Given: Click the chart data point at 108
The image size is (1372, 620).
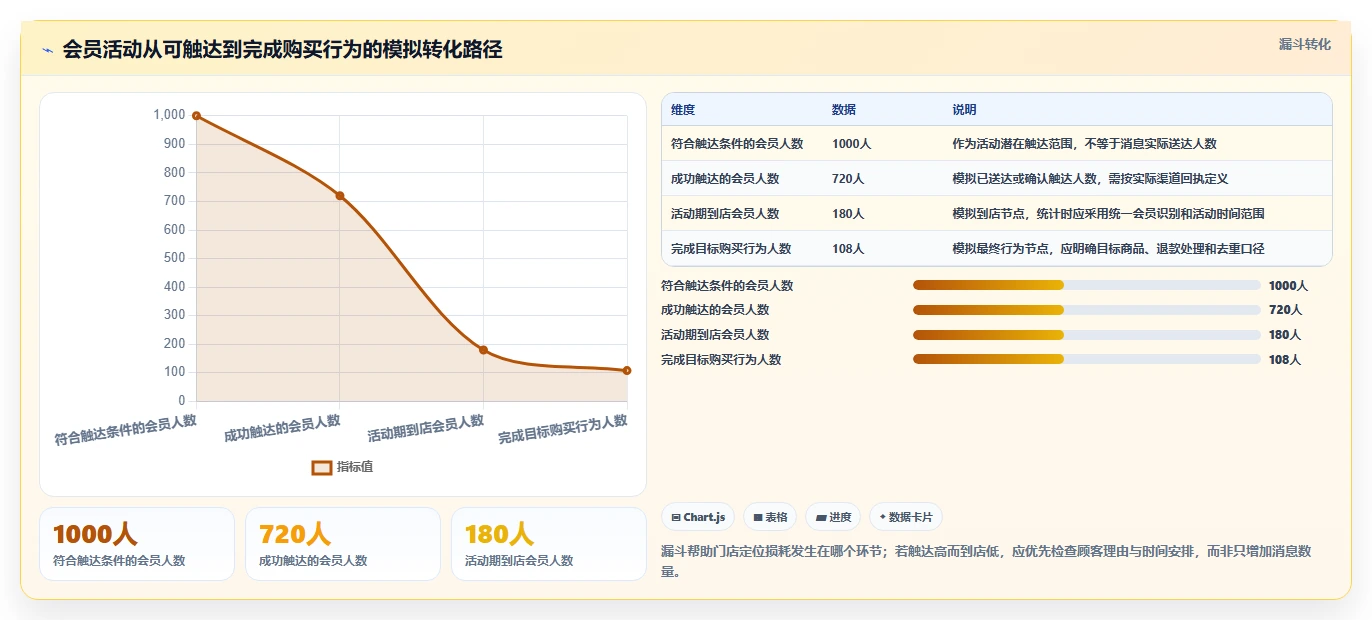Looking at the screenshot, I should coord(627,370).
